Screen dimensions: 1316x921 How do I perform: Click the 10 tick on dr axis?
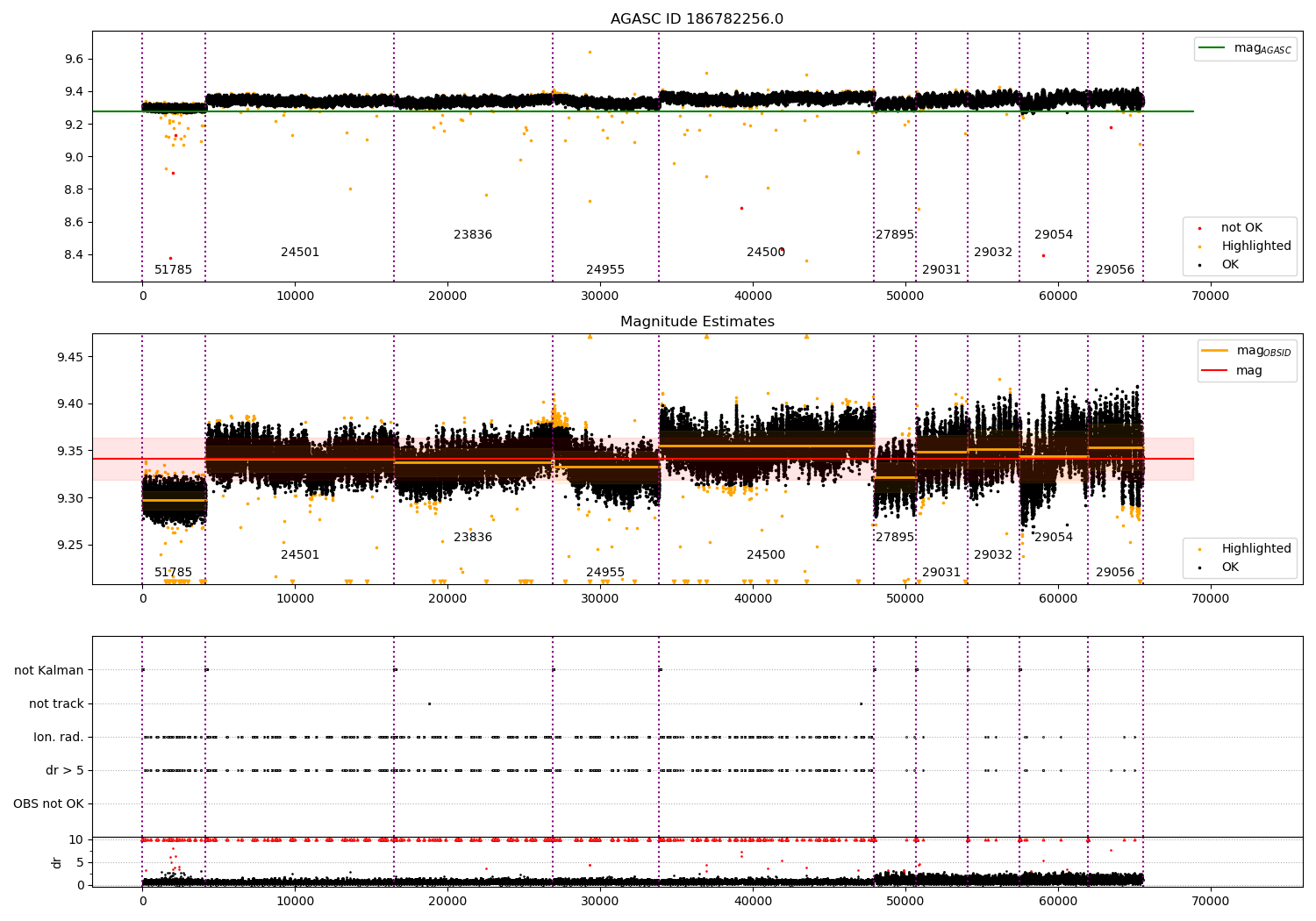76,839
